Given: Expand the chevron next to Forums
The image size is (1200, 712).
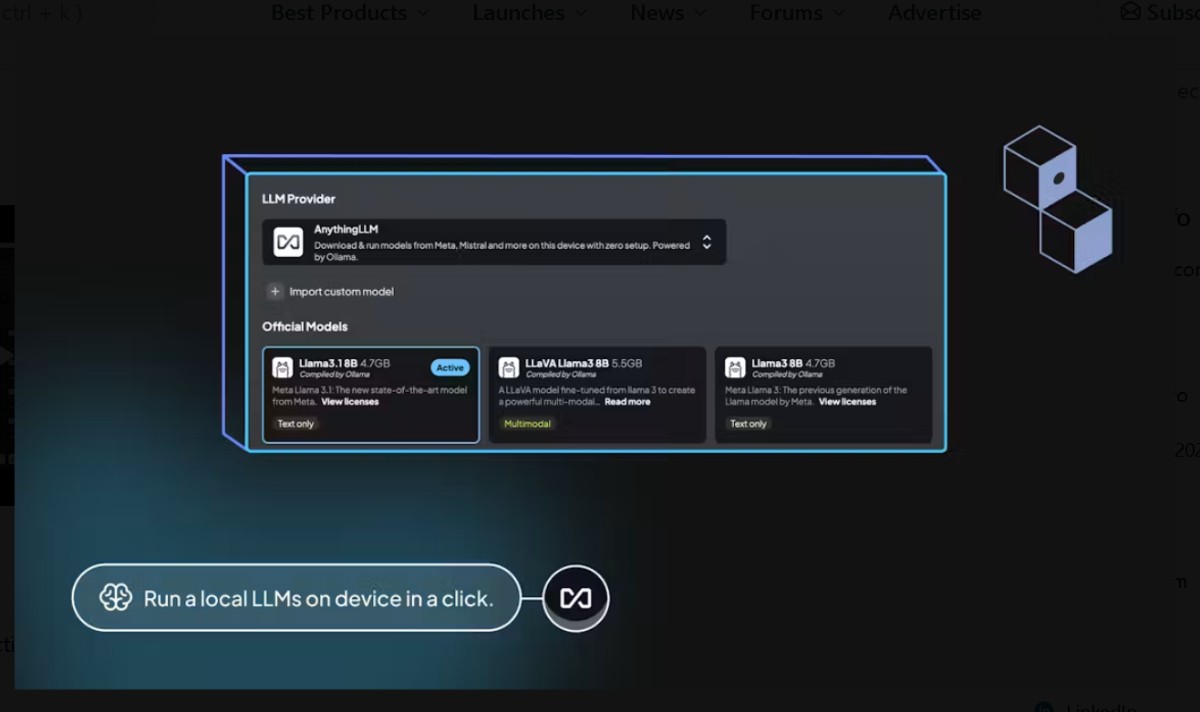Looking at the screenshot, I should click(x=838, y=14).
